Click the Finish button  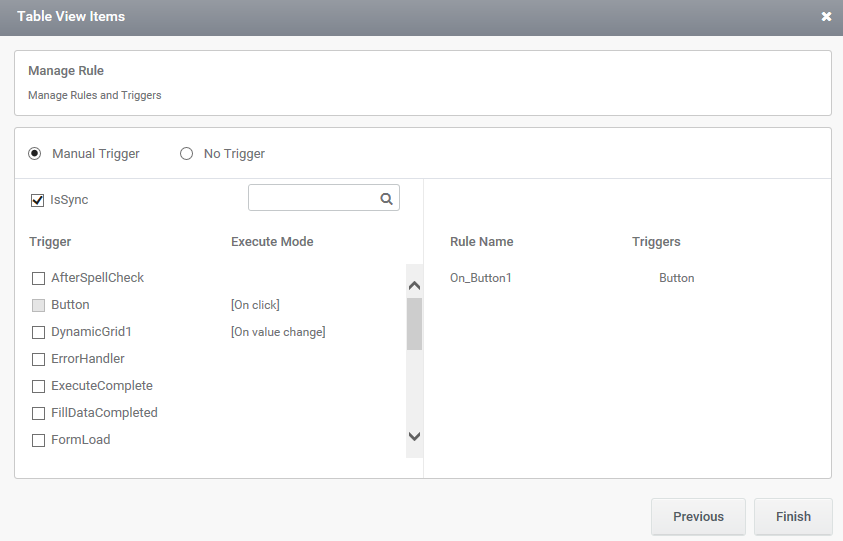tap(793, 517)
